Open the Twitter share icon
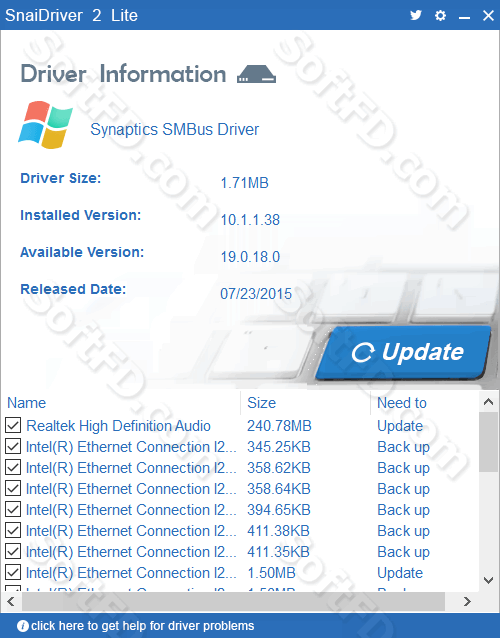The width and height of the screenshot is (500, 638). point(415,15)
